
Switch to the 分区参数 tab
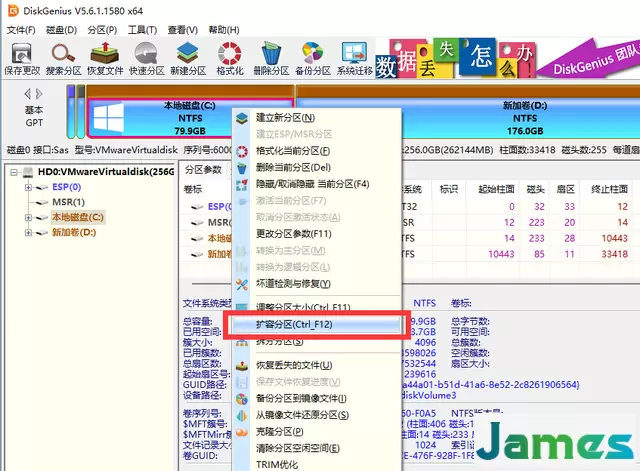[203, 170]
